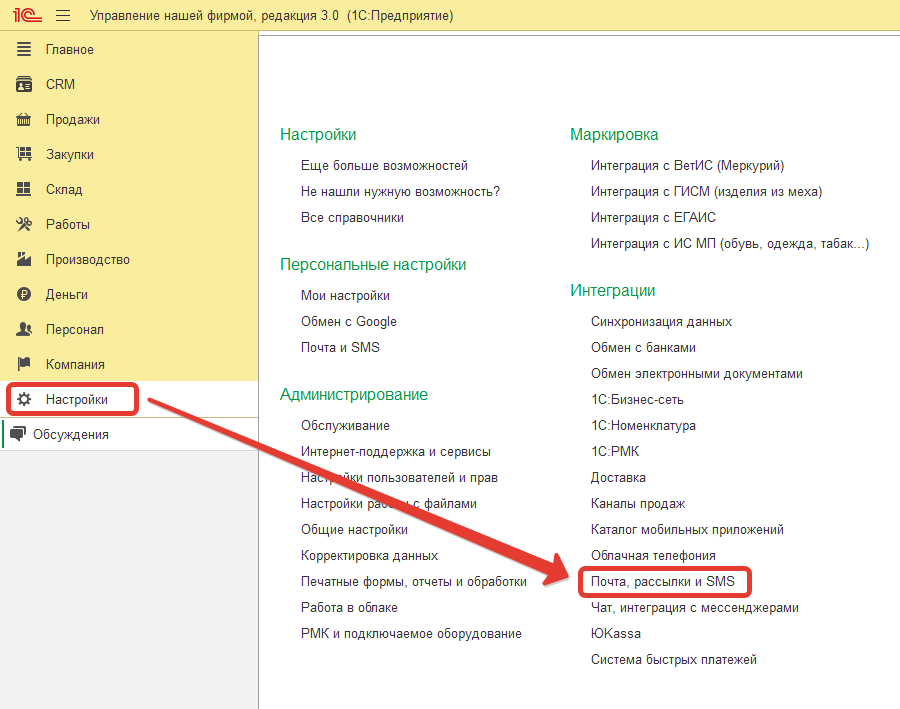The width and height of the screenshot is (900, 709).
Task: Open Чат, интеграция с мессенджерами
Action: (695, 607)
